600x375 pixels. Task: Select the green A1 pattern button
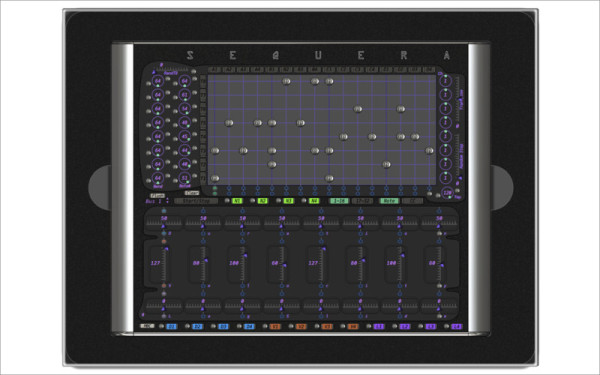[x=237, y=201]
